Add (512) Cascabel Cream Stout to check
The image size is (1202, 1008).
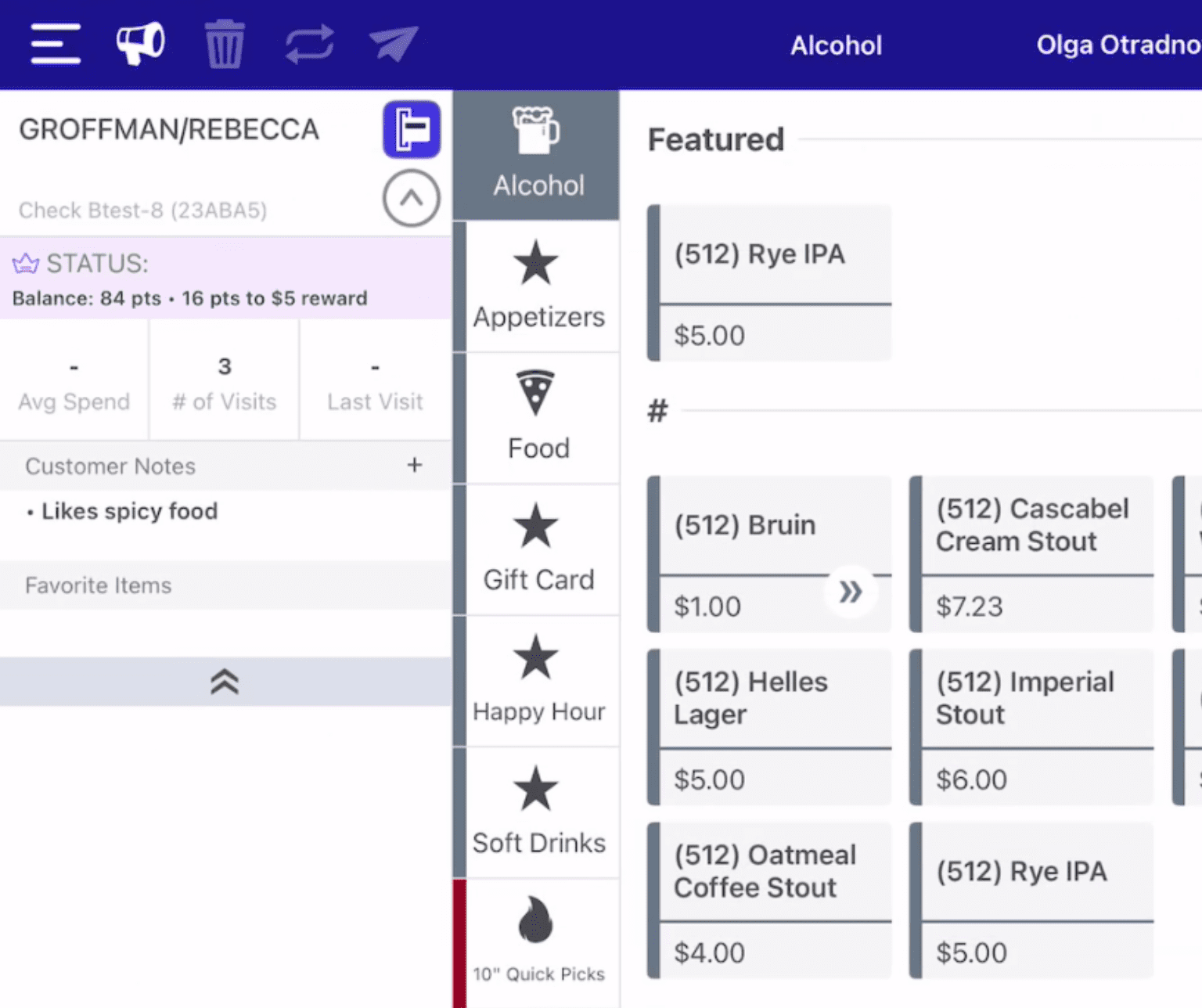tap(1031, 554)
